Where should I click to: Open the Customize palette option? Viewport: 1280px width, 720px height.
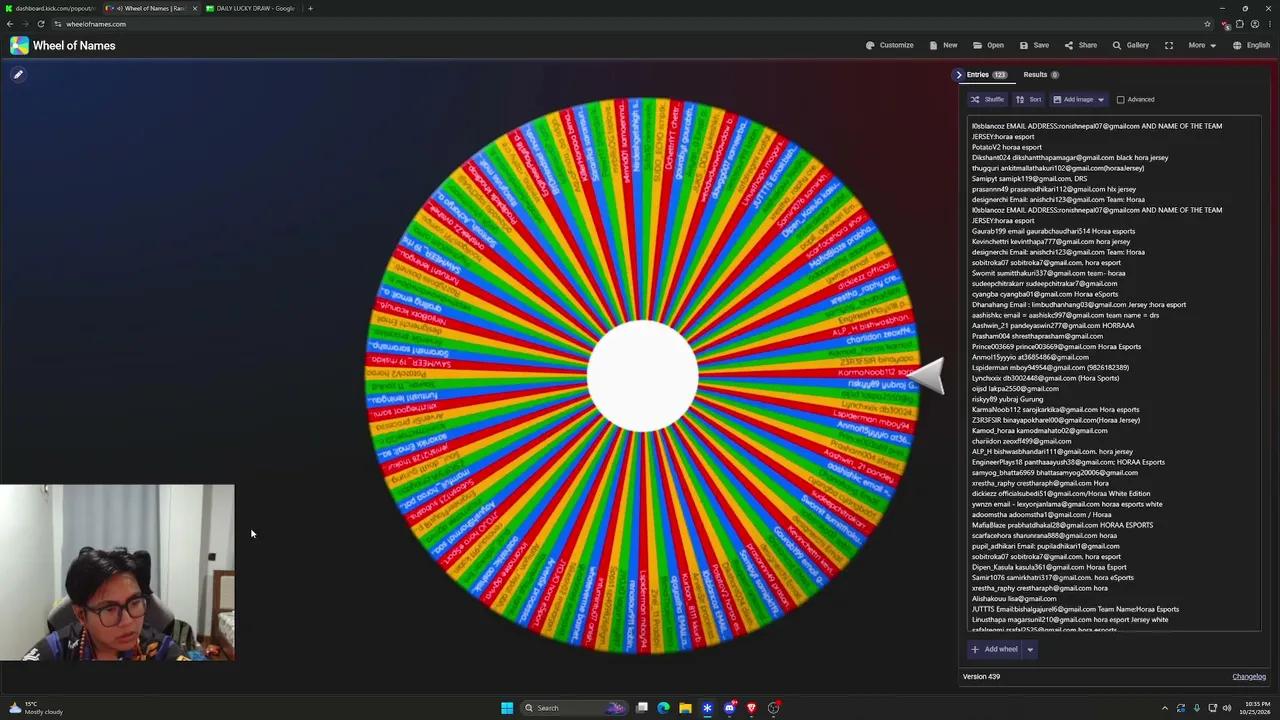[889, 45]
